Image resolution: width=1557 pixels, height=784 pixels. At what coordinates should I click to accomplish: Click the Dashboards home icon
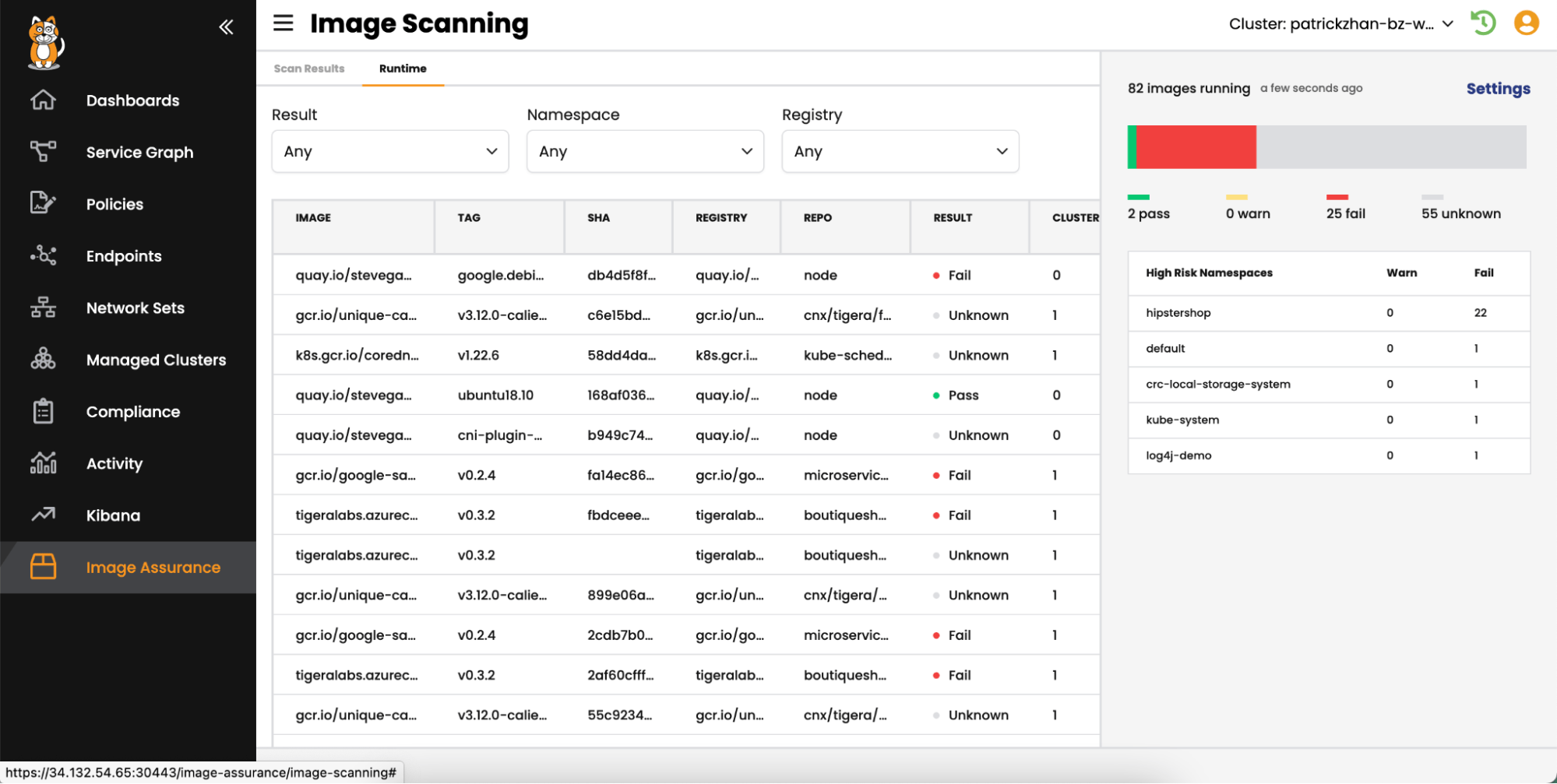[x=43, y=100]
